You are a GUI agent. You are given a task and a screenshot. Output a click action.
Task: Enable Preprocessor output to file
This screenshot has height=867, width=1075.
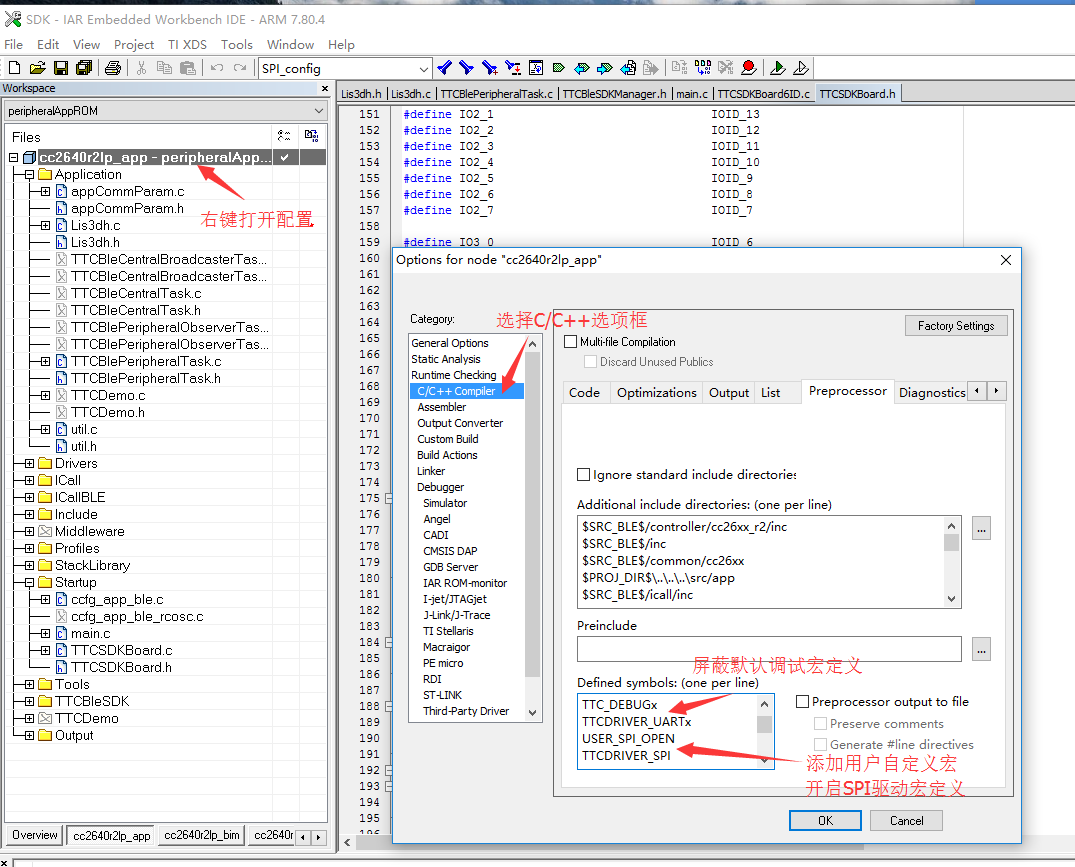click(x=802, y=701)
